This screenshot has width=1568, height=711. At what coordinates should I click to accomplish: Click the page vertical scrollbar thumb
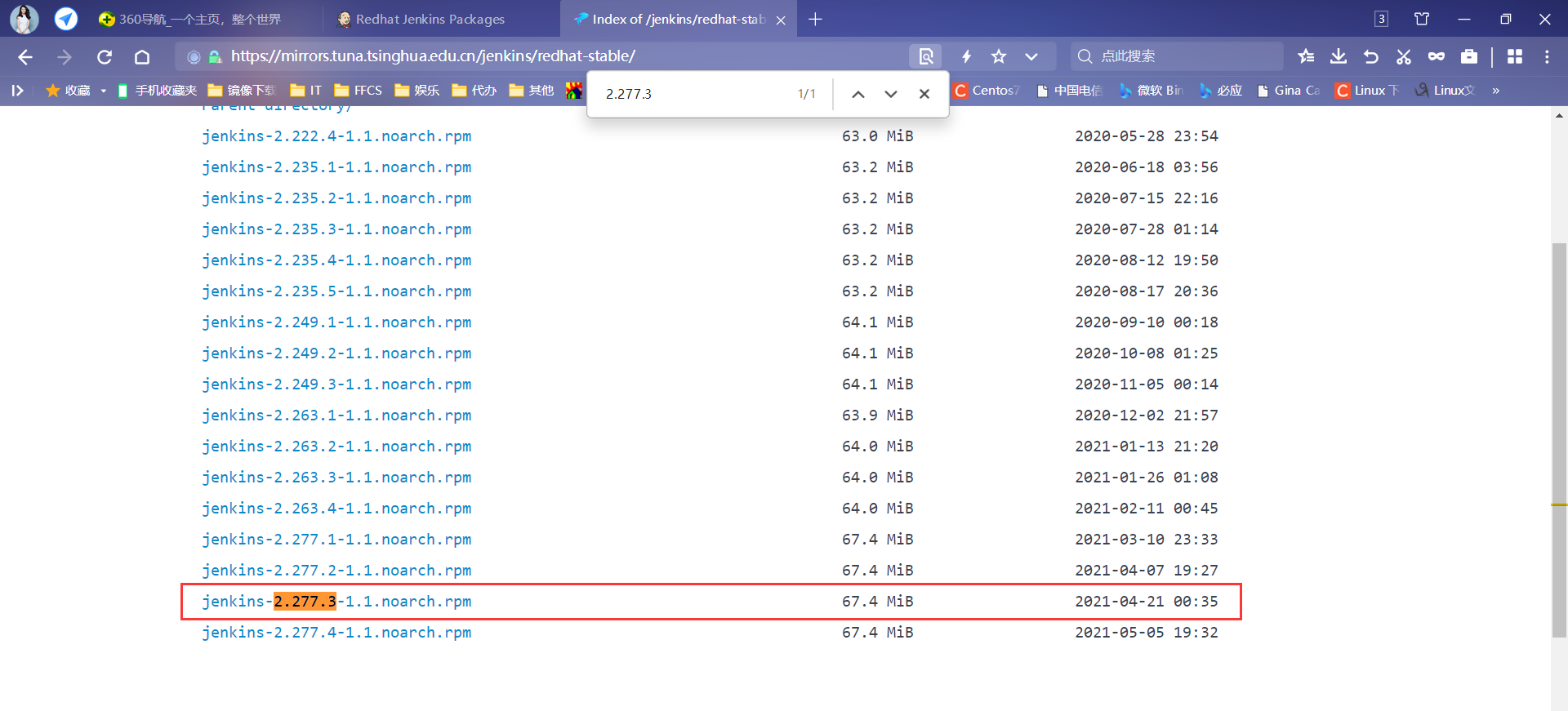[1559, 439]
